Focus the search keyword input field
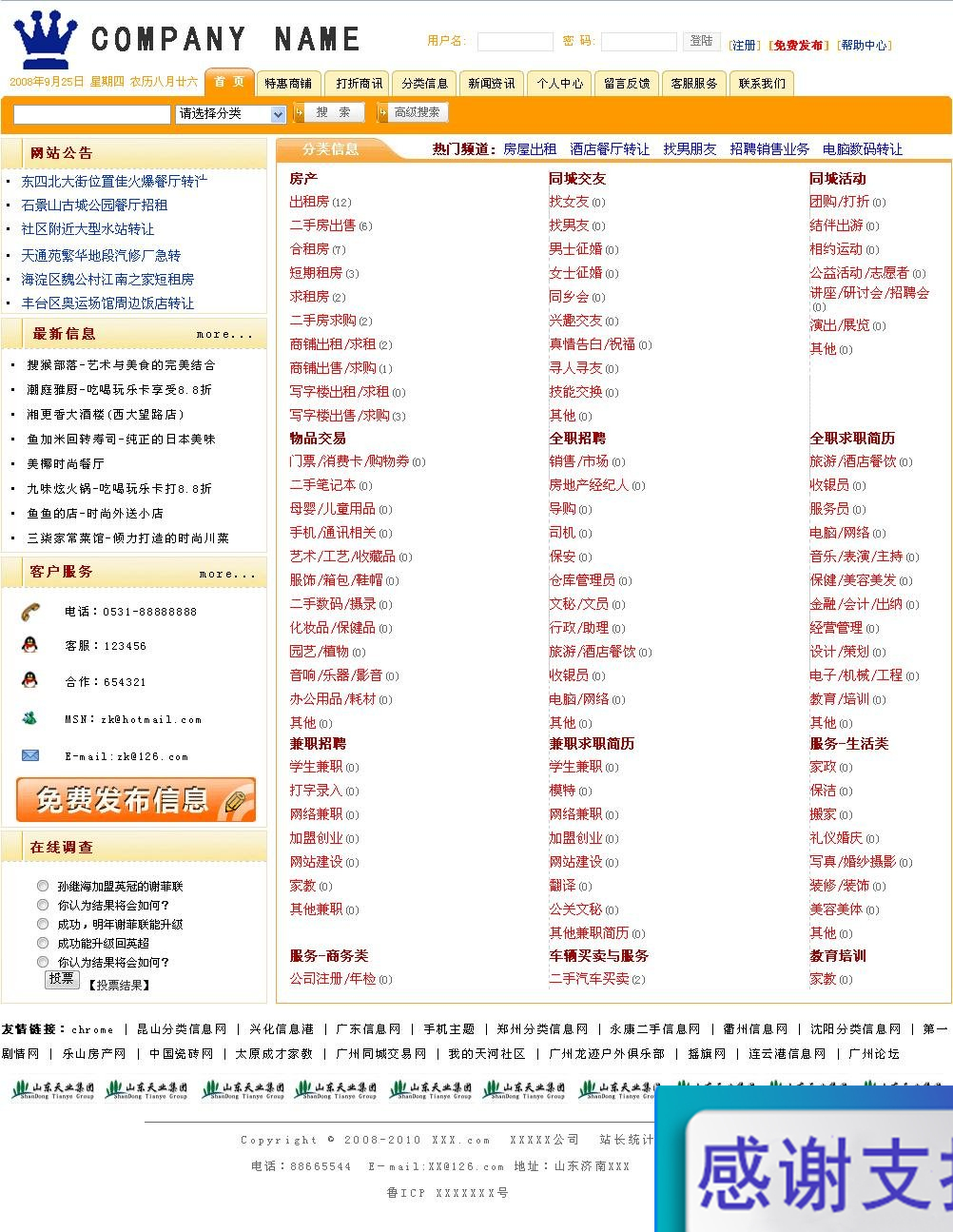The image size is (953, 1232). pos(92,114)
